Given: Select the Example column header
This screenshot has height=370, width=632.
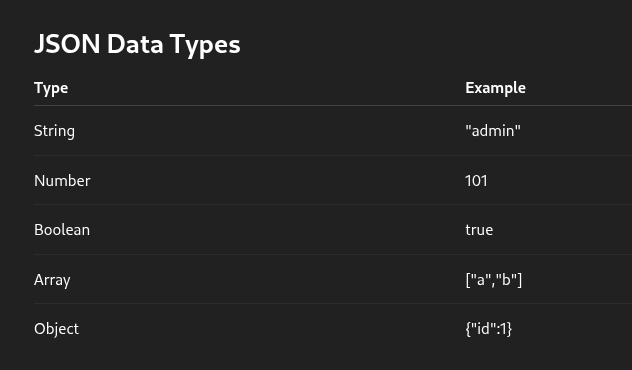Looking at the screenshot, I should 495,88.
